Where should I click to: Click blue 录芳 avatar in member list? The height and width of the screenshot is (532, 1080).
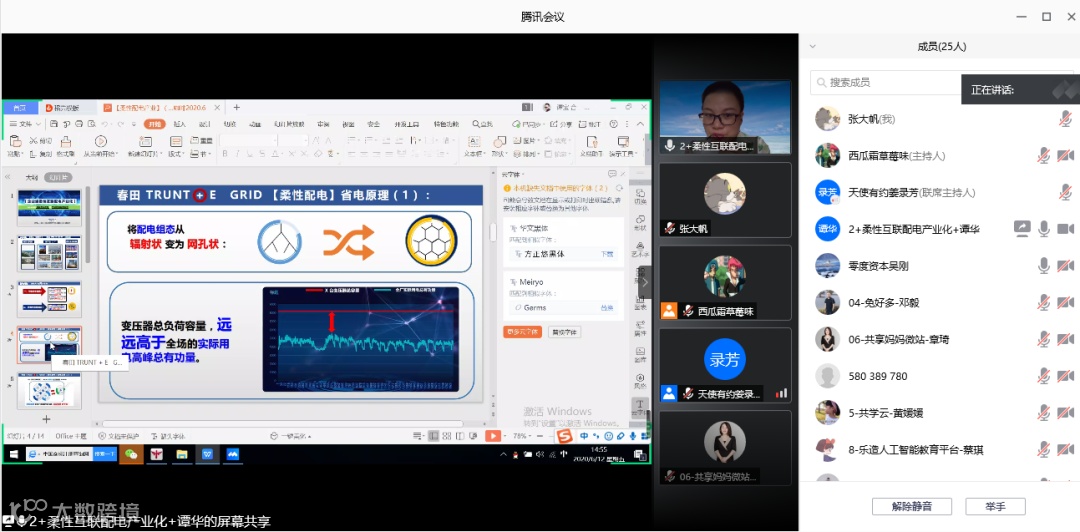pyautogui.click(x=827, y=192)
